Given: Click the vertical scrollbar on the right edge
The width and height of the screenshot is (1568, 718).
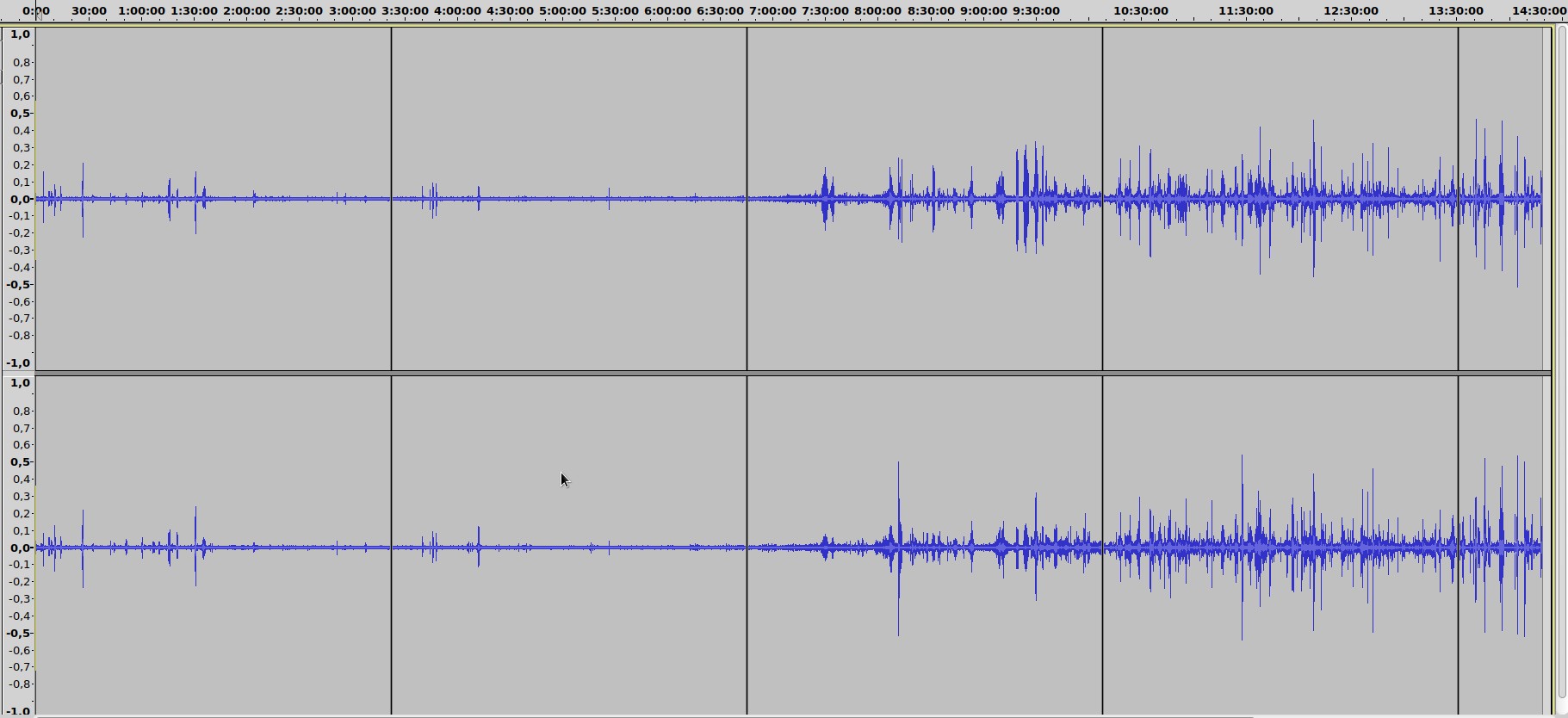Looking at the screenshot, I should tap(1561, 362).
